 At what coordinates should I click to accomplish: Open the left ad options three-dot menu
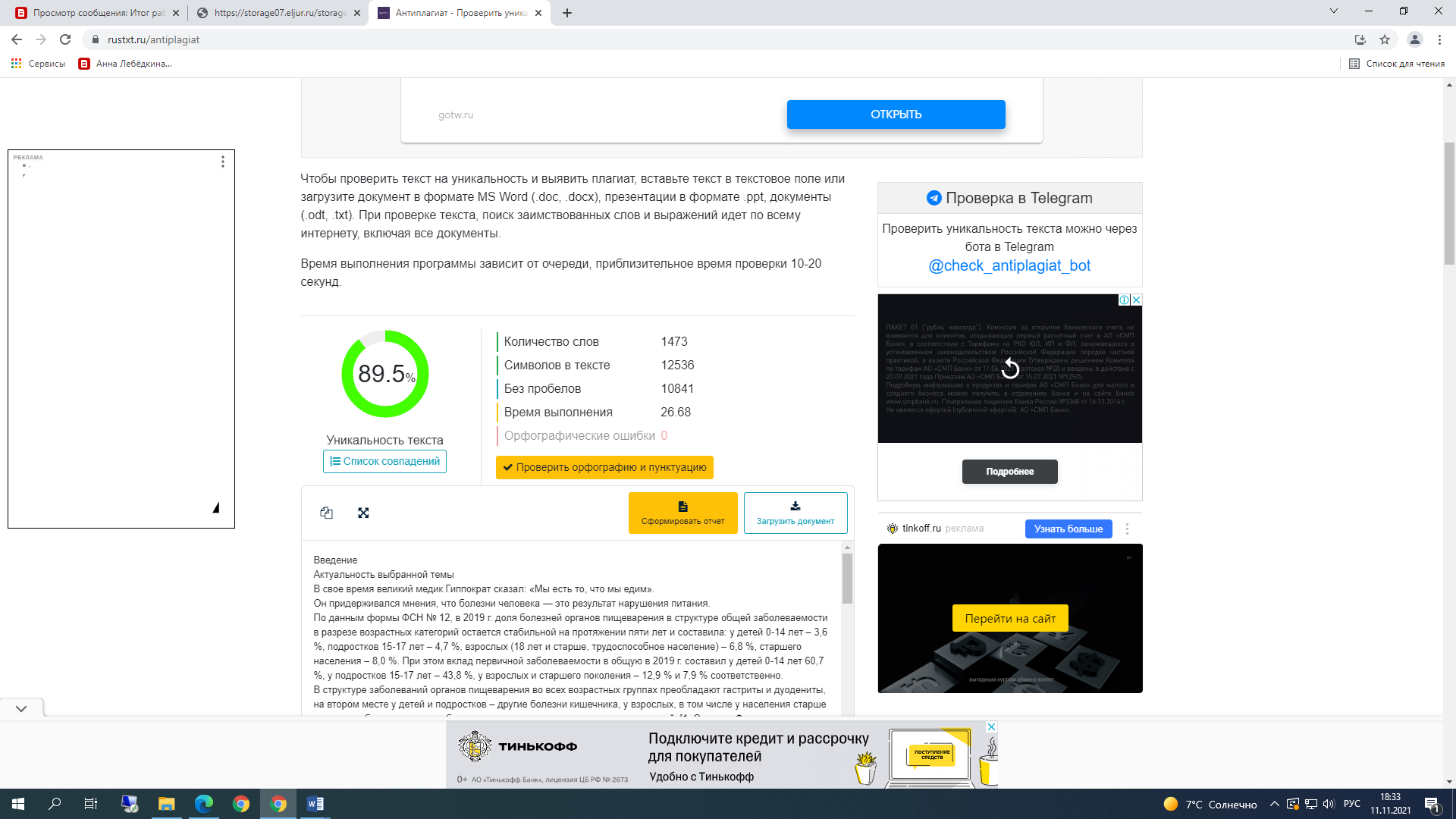point(222,162)
